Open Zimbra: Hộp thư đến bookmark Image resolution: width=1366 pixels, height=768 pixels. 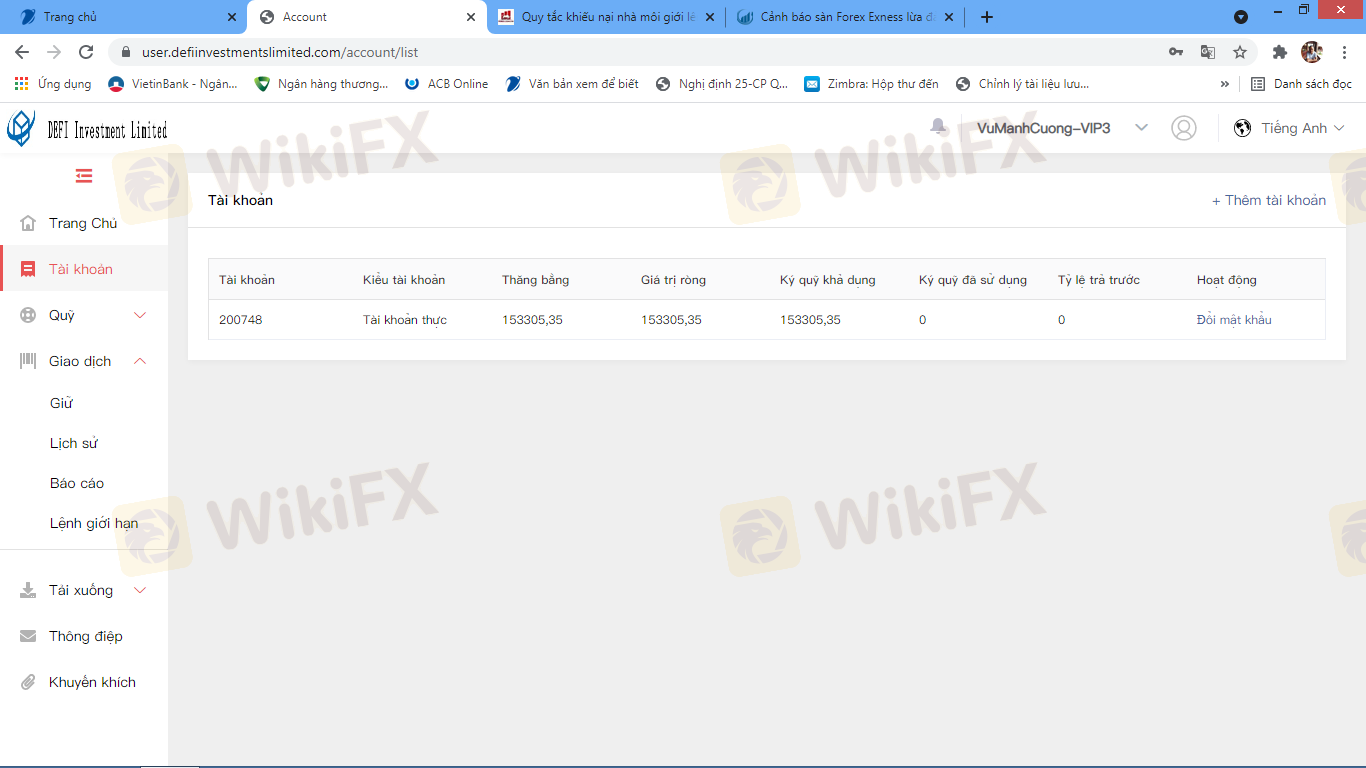871,84
